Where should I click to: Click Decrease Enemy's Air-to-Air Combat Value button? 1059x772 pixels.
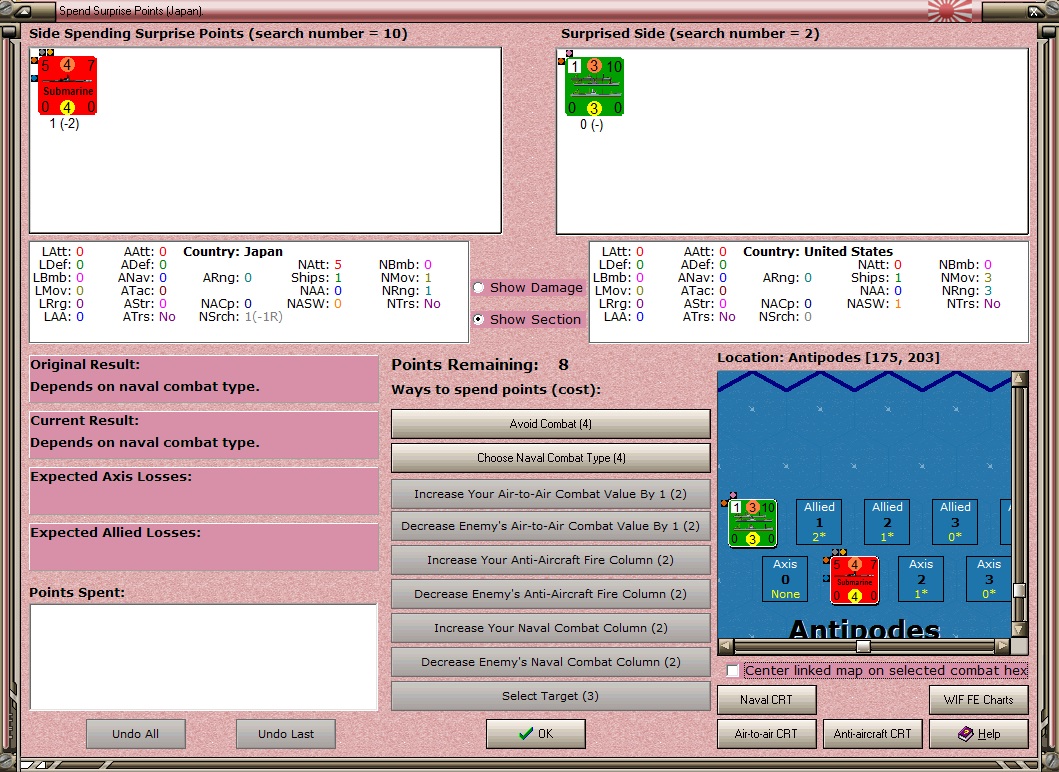tap(550, 526)
